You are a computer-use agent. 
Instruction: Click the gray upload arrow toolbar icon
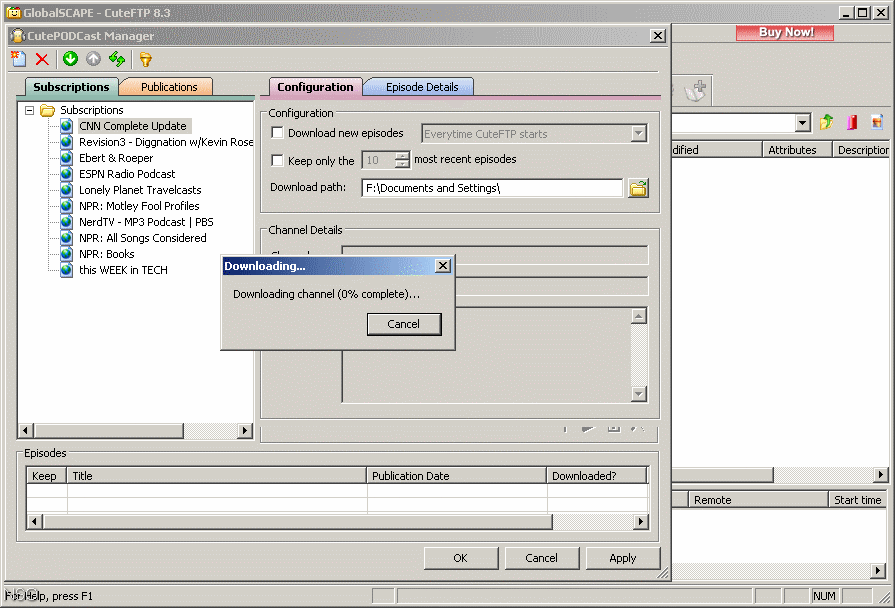[93, 59]
